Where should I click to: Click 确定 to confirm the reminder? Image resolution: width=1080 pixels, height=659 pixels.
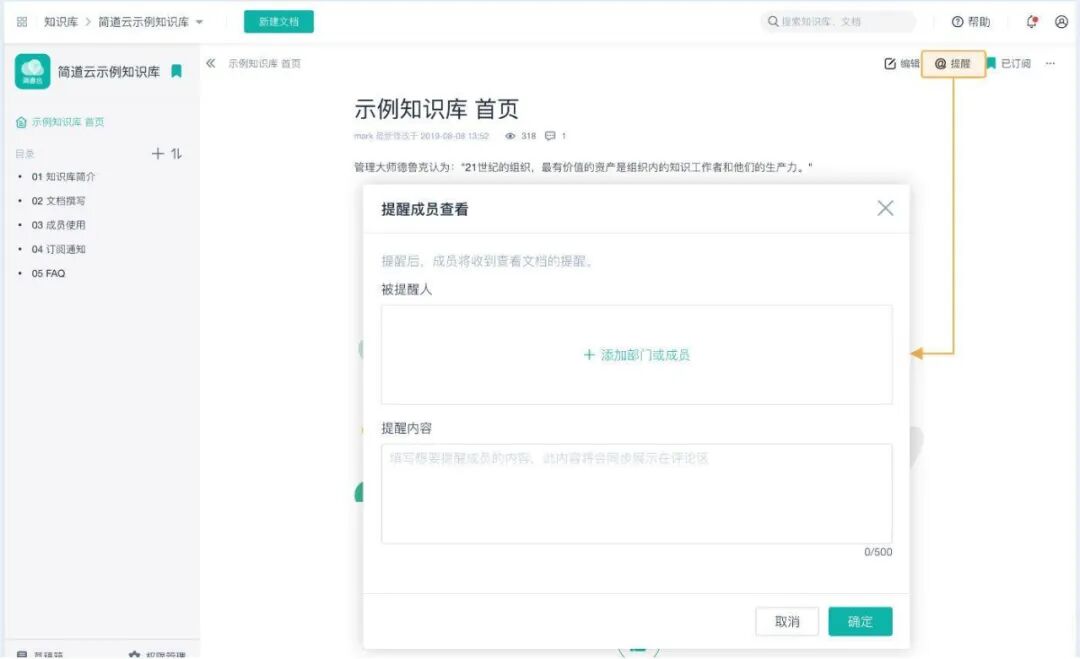click(x=860, y=620)
